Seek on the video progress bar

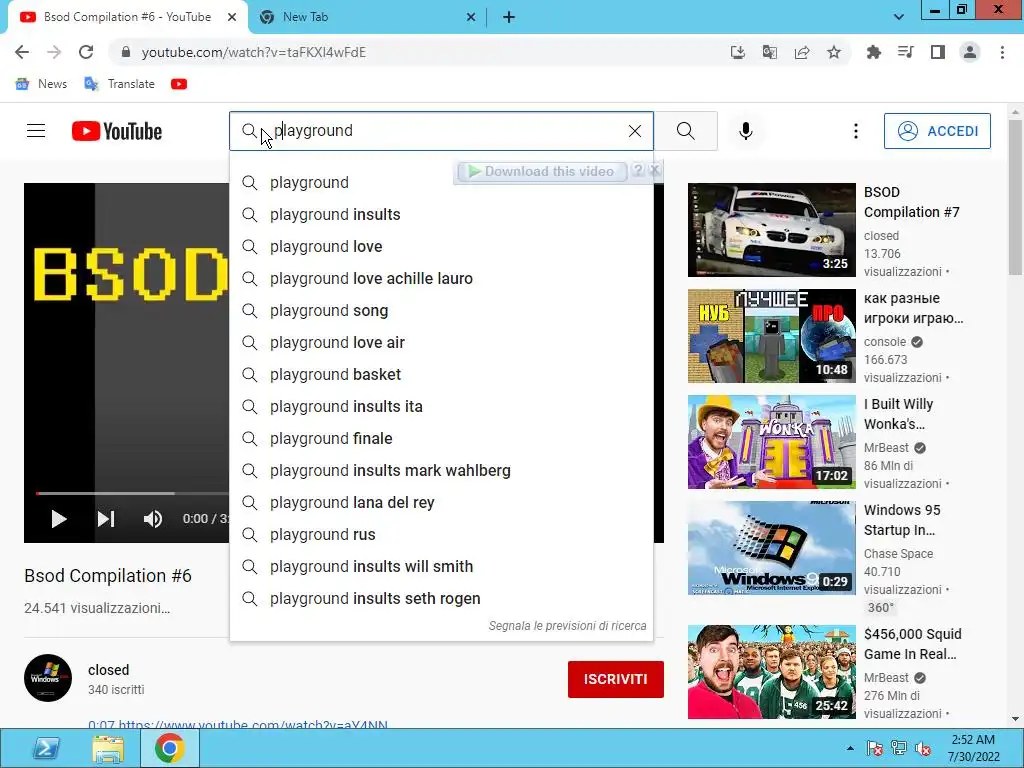[x=132, y=494]
